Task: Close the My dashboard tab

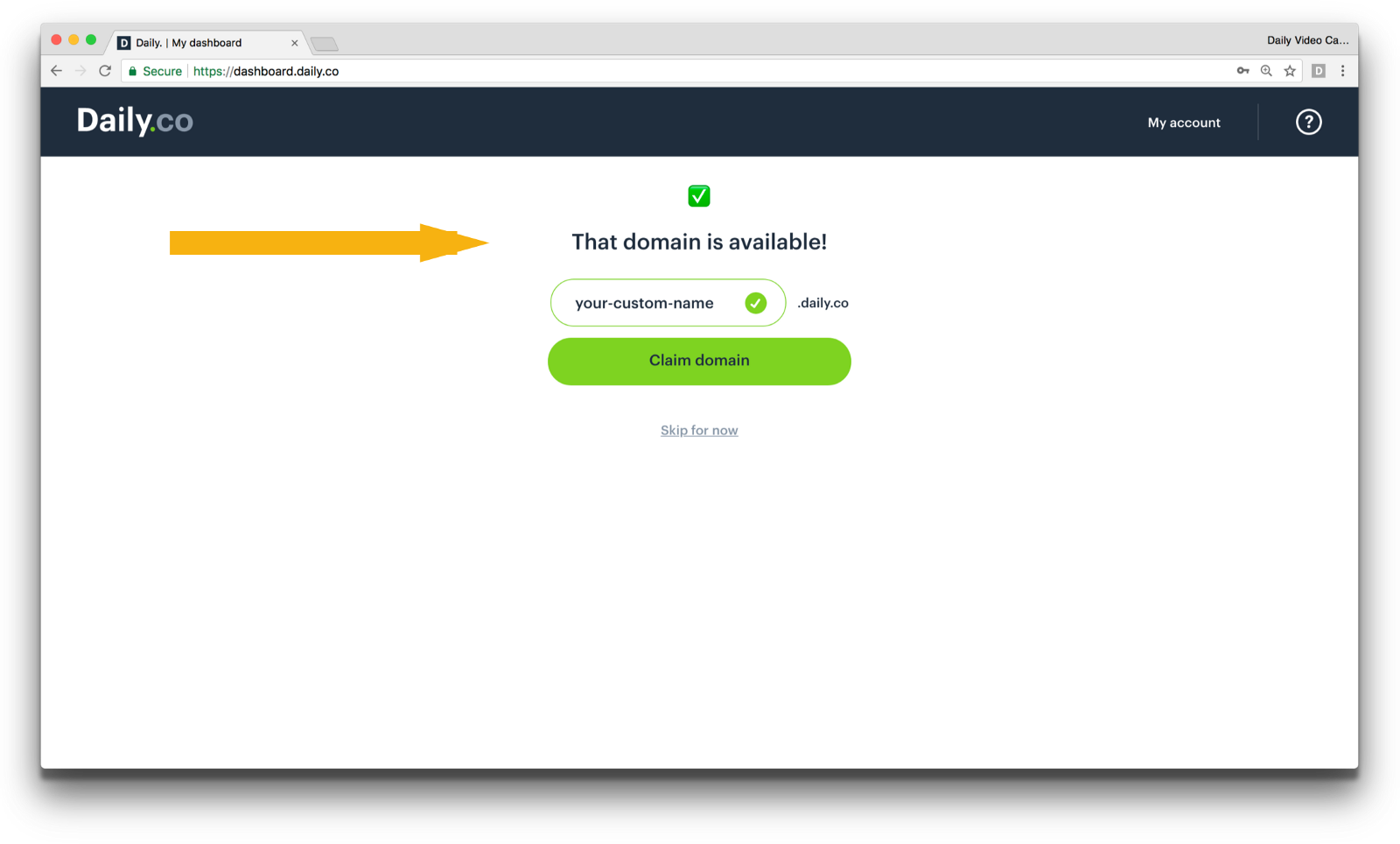Action: tap(295, 43)
